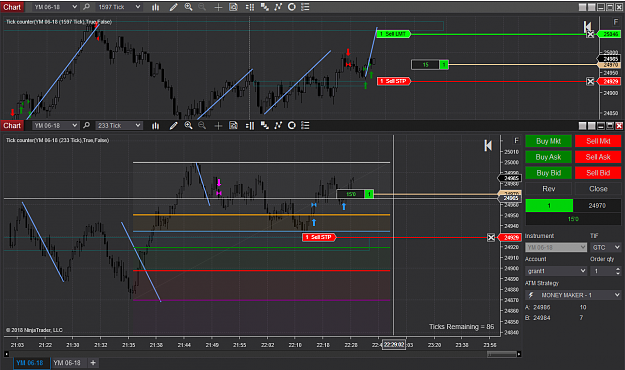Image resolution: width=625 pixels, height=370 pixels.
Task: Open drawing tools pencil in top chart toolbar
Action: coord(173,7)
